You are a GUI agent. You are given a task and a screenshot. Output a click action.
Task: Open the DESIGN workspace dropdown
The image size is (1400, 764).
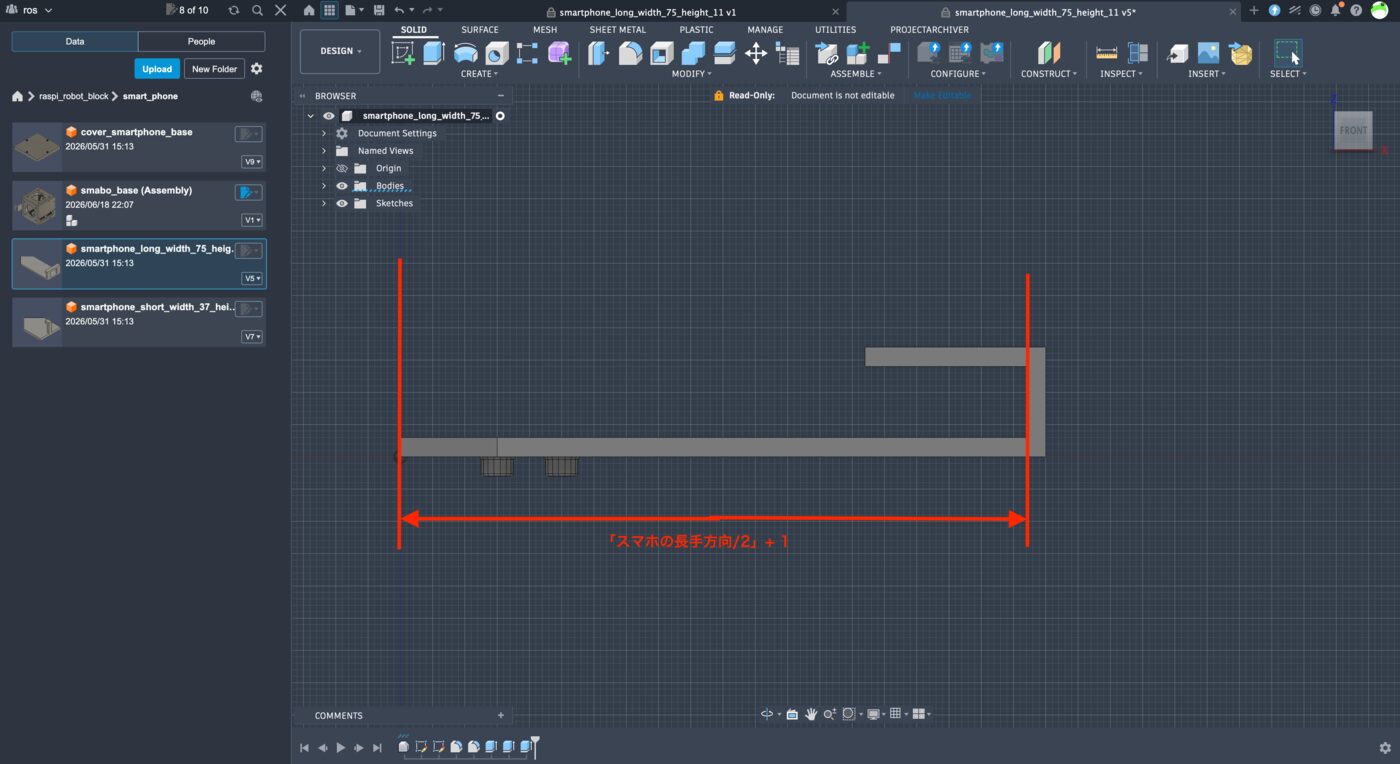coord(340,51)
